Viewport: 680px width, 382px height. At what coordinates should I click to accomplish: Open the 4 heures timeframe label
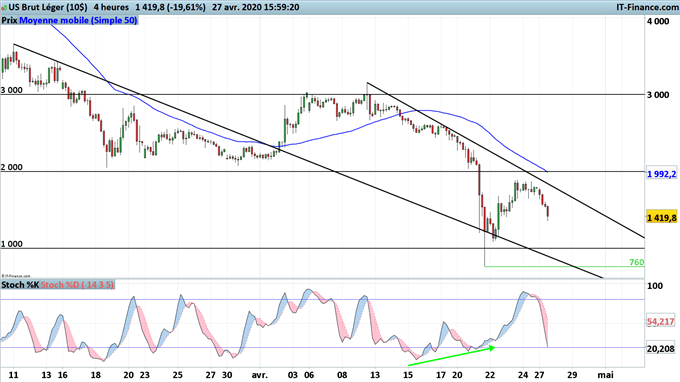111,7
